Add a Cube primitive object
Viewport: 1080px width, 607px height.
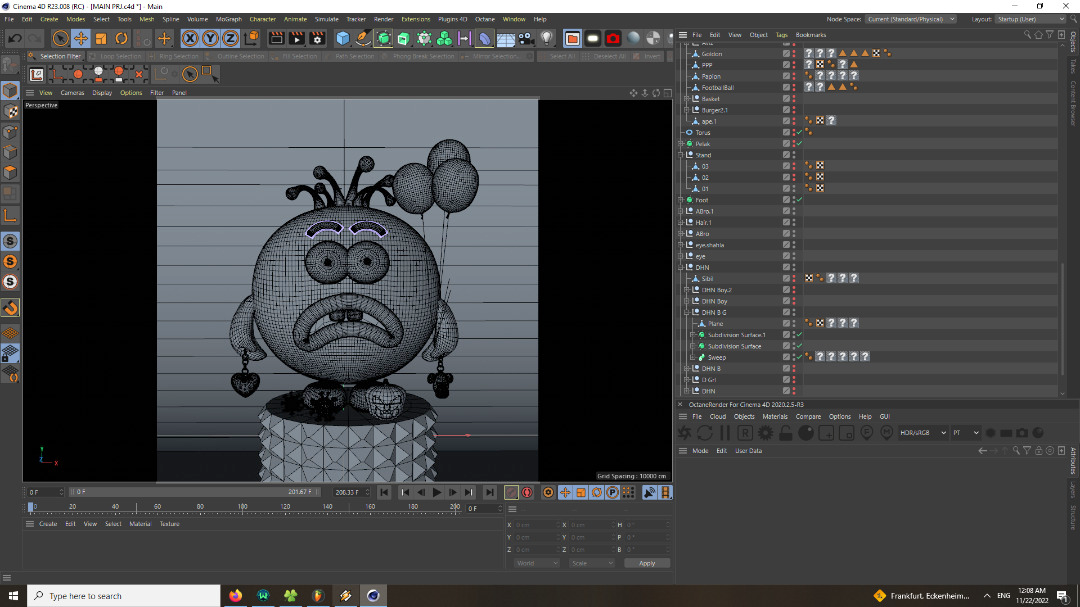[343, 38]
